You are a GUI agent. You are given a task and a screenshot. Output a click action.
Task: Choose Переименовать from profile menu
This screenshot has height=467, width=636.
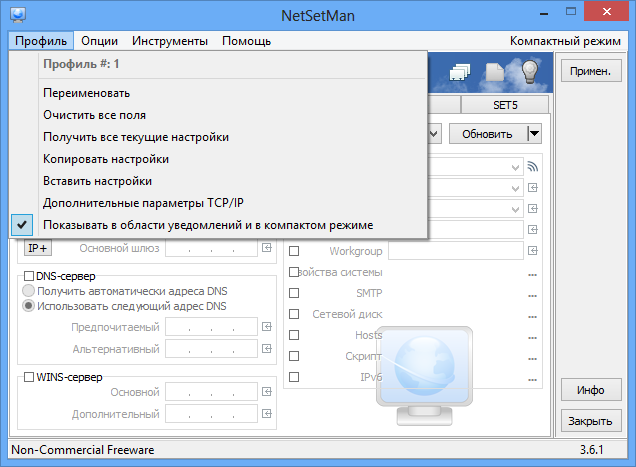[x=233, y=93]
